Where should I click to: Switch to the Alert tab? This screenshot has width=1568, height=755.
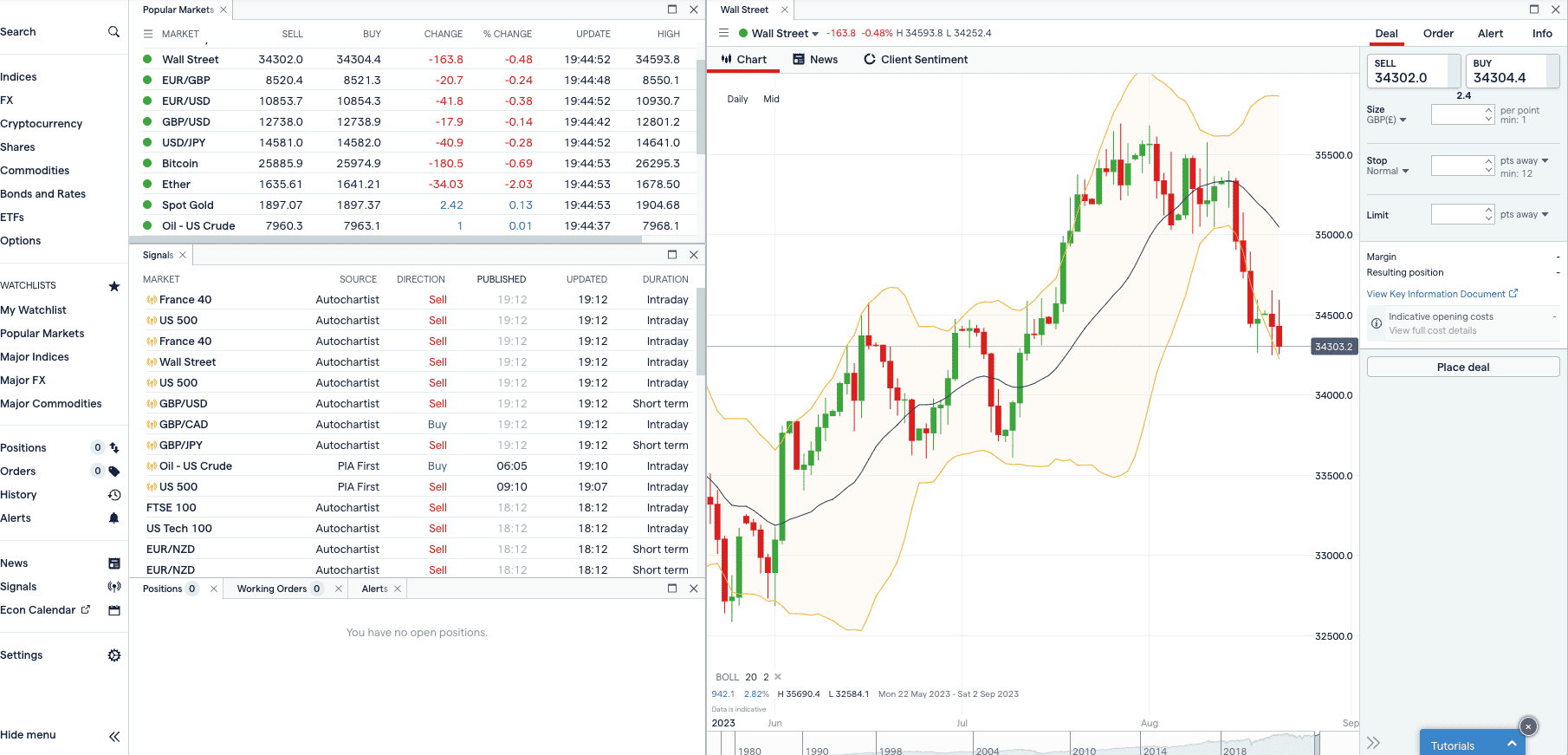[1491, 34]
